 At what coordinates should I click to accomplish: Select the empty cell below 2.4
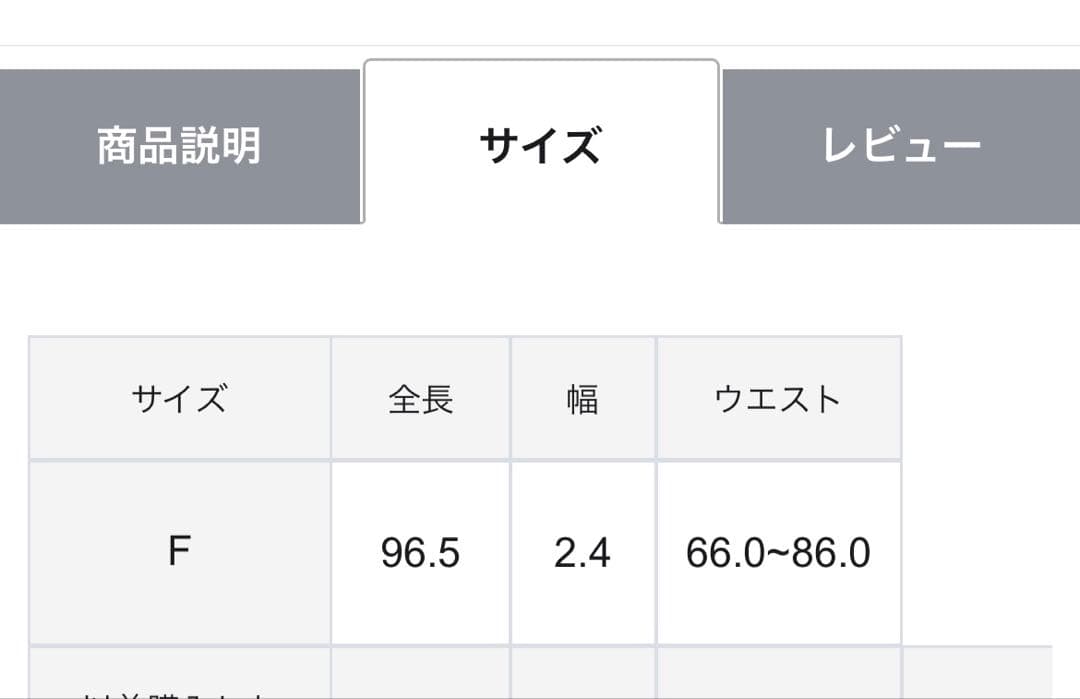click(x=582, y=673)
